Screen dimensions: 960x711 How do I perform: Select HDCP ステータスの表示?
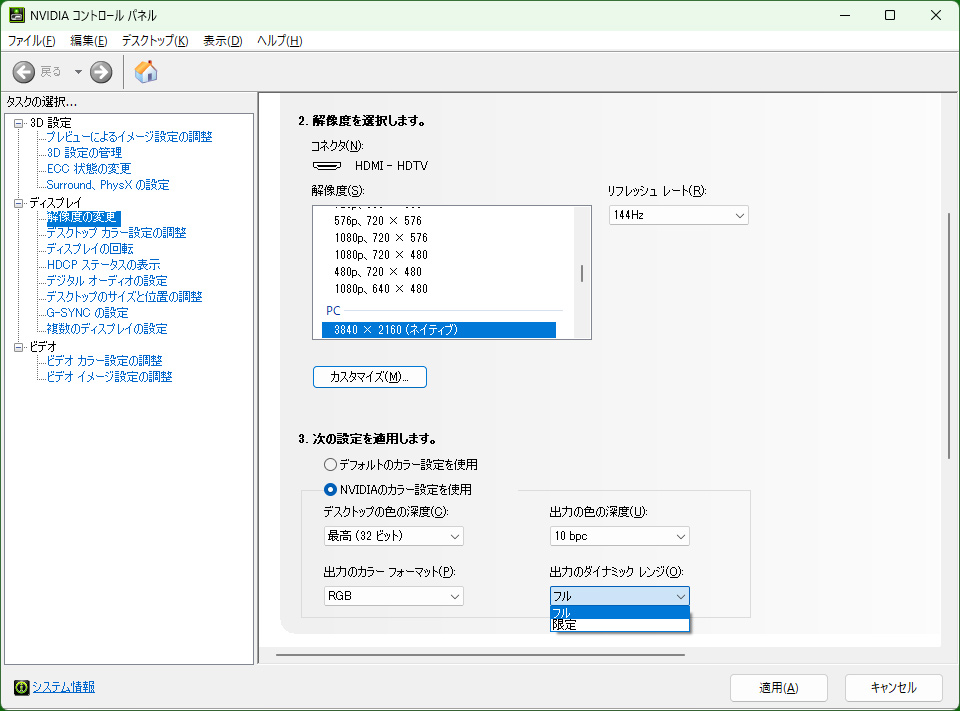(103, 265)
